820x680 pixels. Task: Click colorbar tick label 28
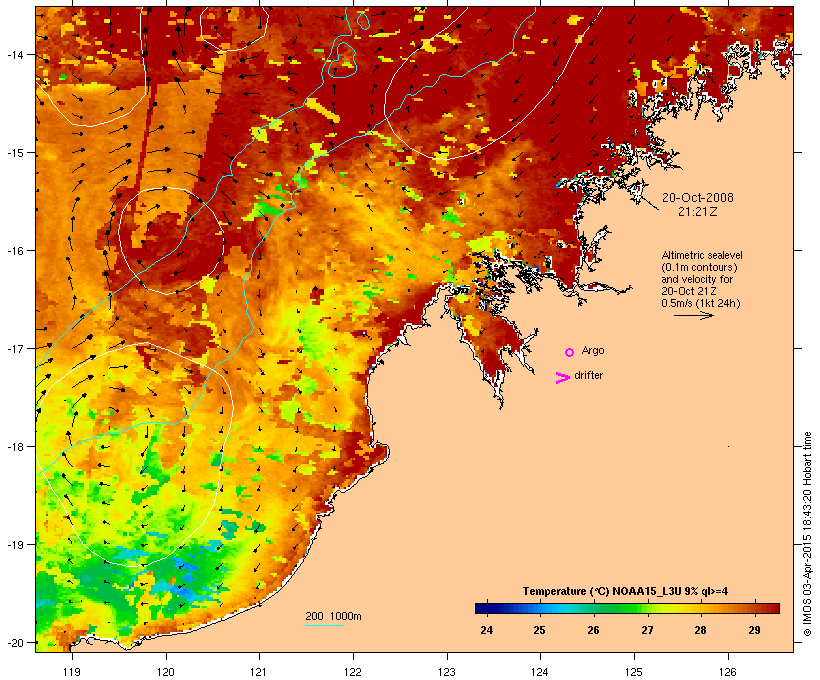700,630
